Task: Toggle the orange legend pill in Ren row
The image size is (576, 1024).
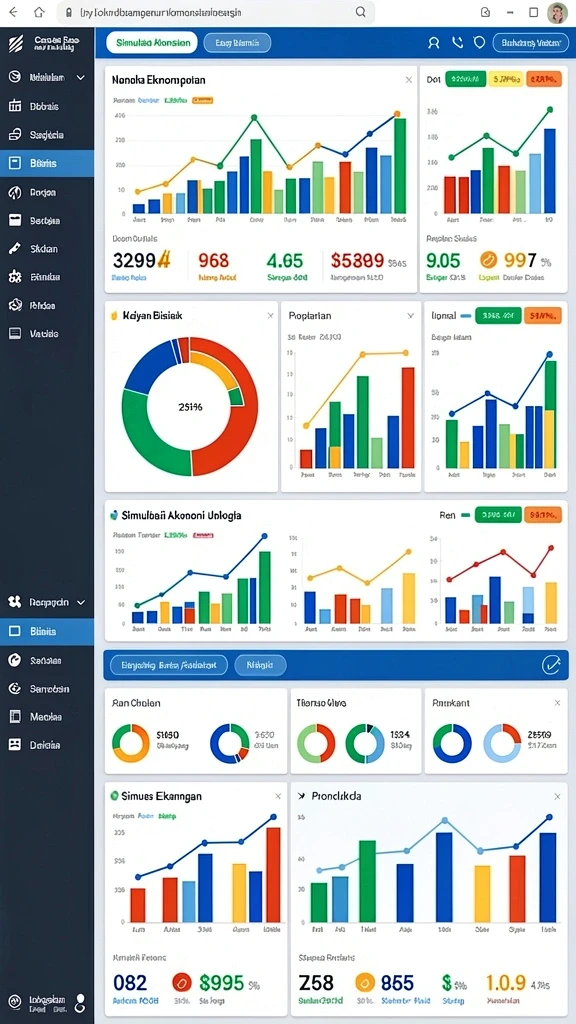Action: coord(543,515)
